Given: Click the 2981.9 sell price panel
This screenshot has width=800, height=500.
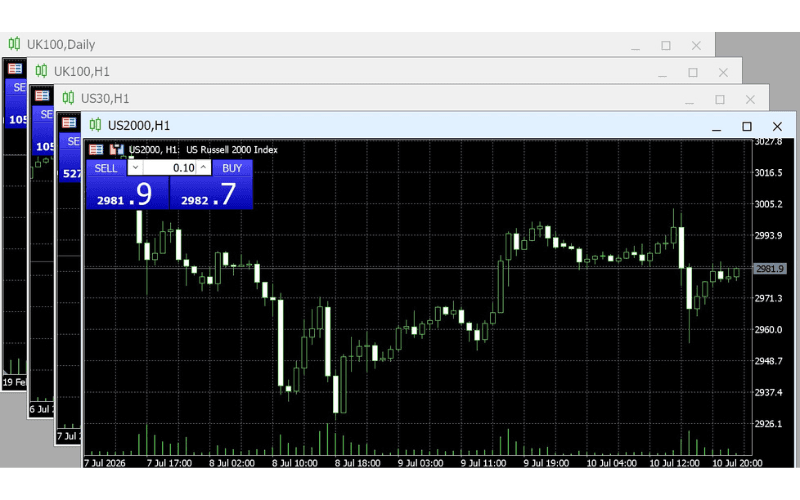Looking at the screenshot, I should pos(127,193).
